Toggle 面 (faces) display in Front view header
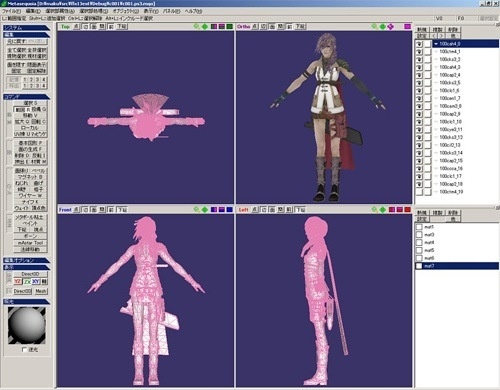500x390 pixels. tap(94, 209)
